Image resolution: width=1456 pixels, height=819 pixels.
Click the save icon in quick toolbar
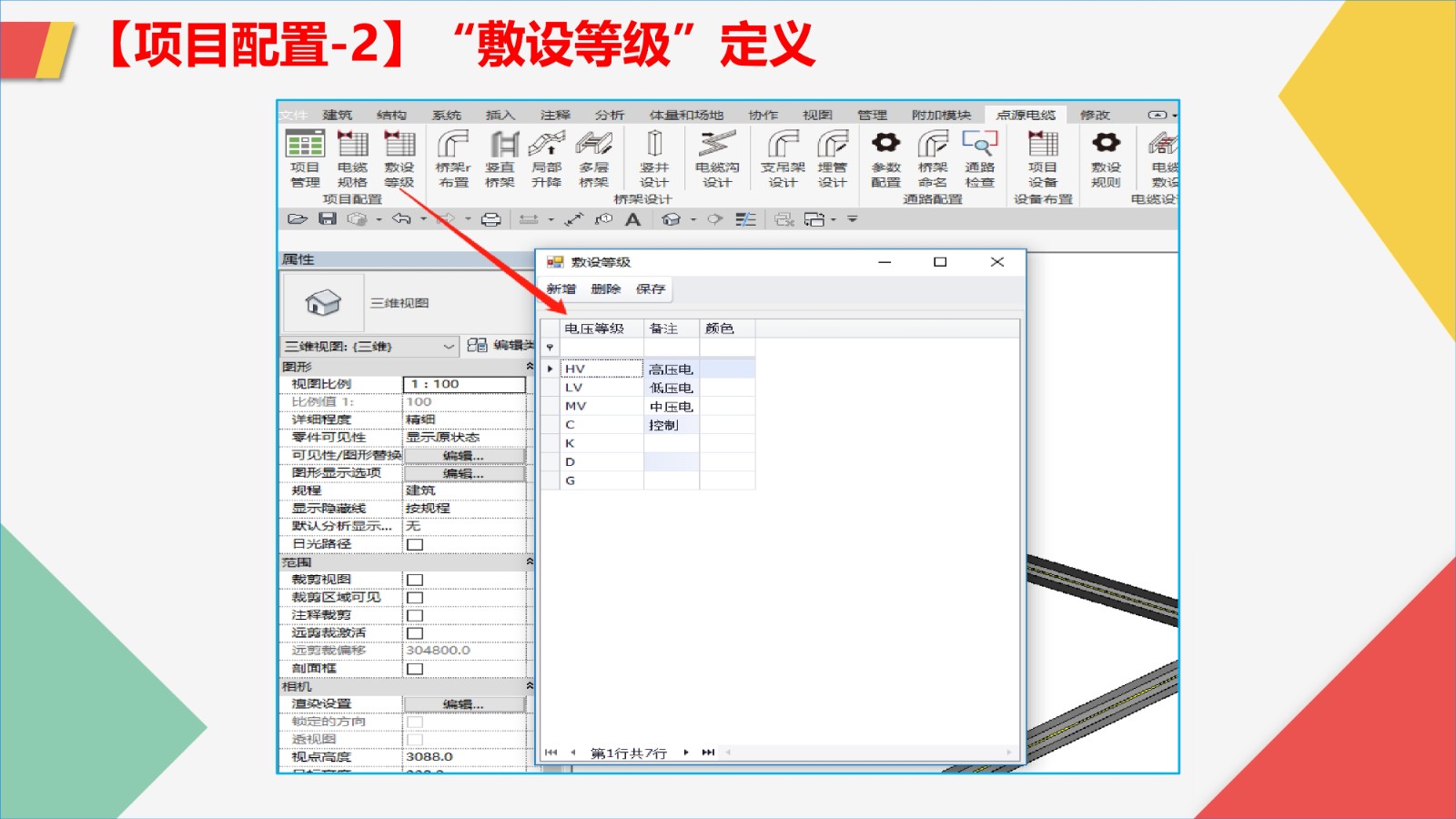(328, 219)
